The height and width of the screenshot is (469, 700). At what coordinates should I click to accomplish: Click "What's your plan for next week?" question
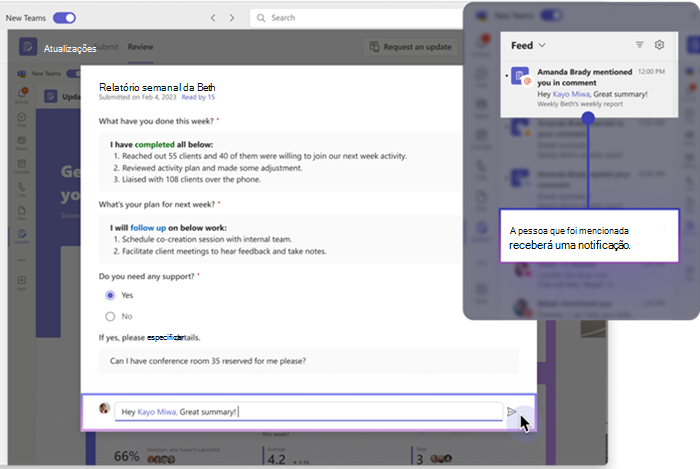157,204
